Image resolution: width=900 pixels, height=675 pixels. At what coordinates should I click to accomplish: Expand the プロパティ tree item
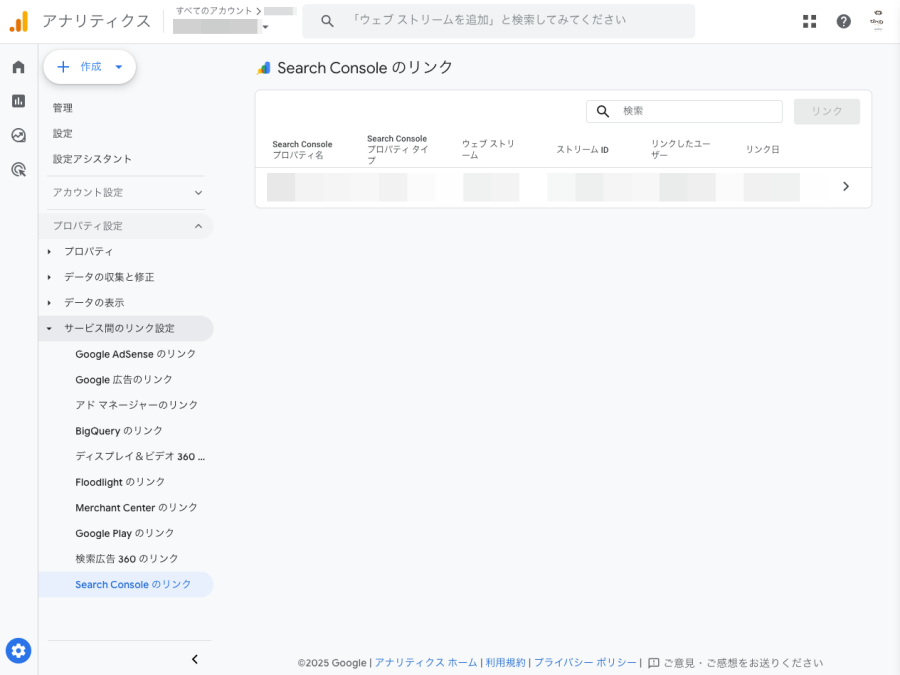[49, 251]
